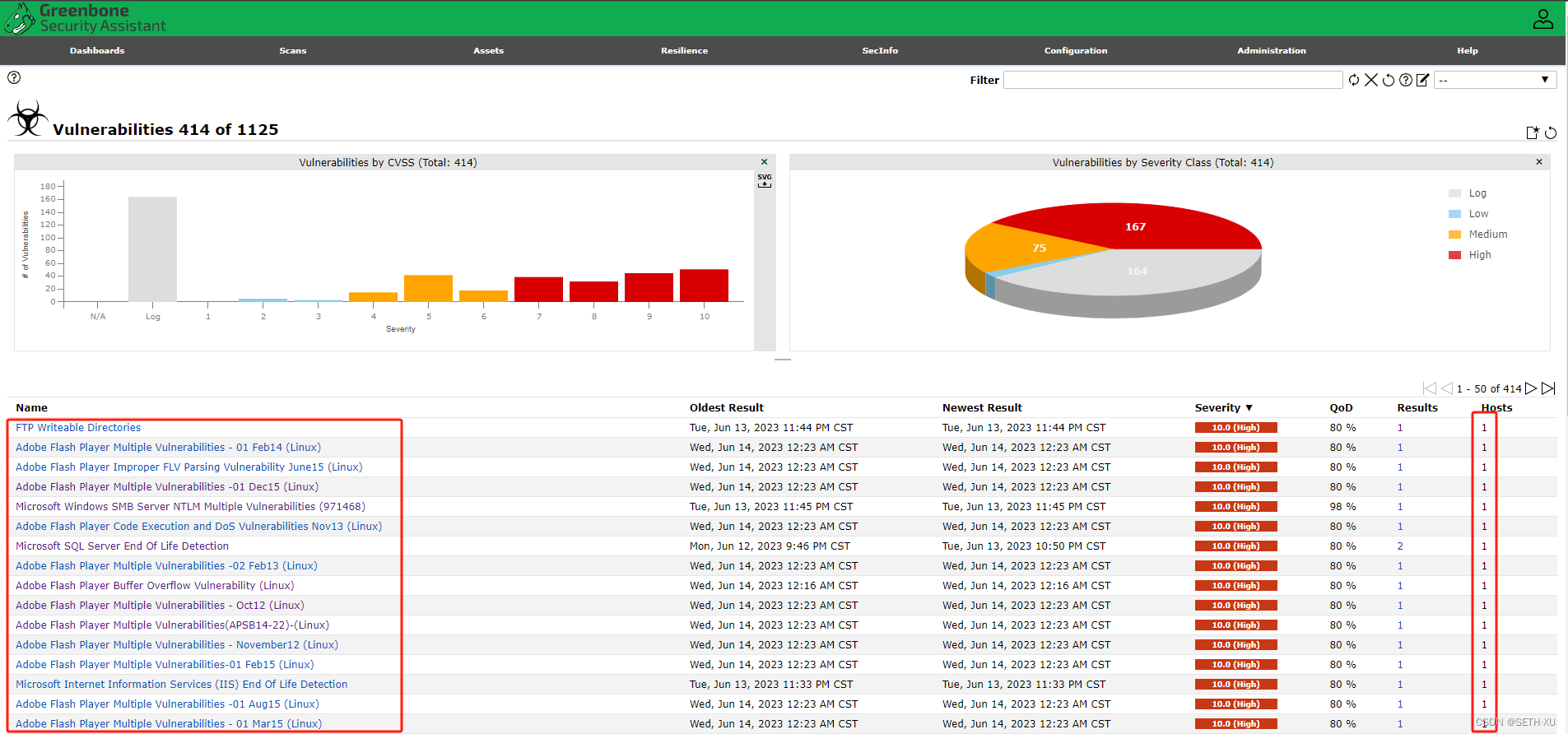The image size is (1568, 734).
Task: Open the user account menu icon
Action: [x=1543, y=19]
